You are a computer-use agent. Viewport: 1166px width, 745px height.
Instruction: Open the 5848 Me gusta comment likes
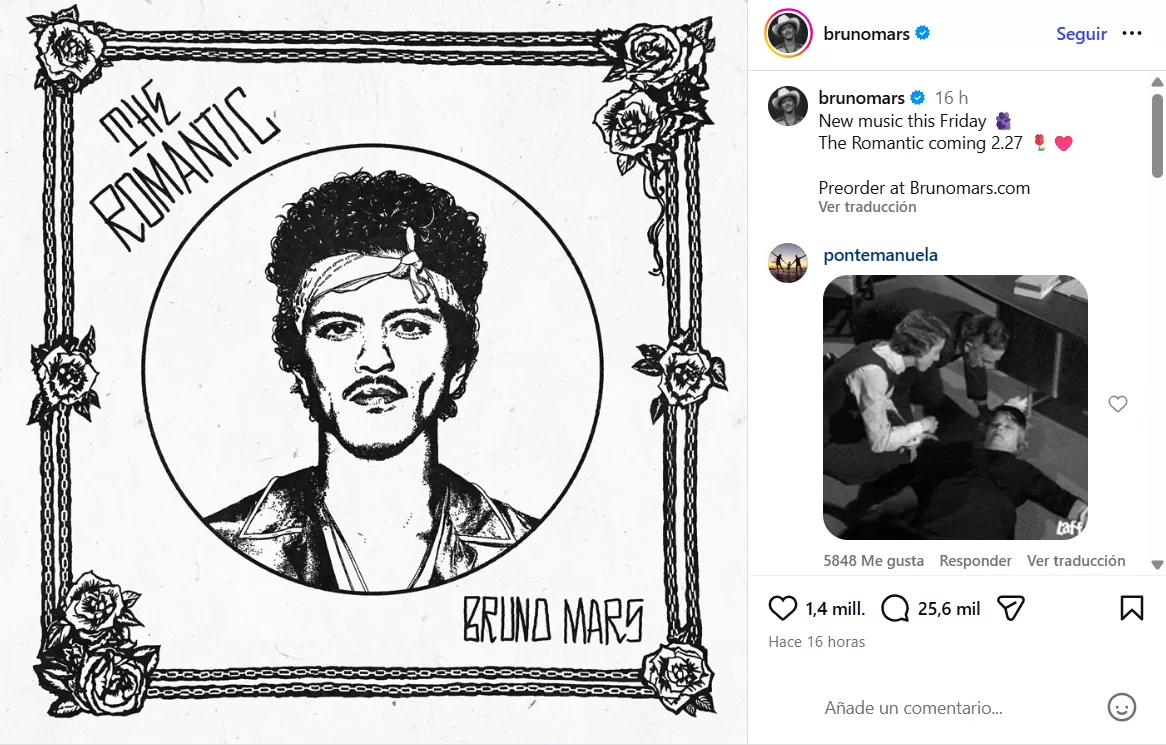coord(873,560)
